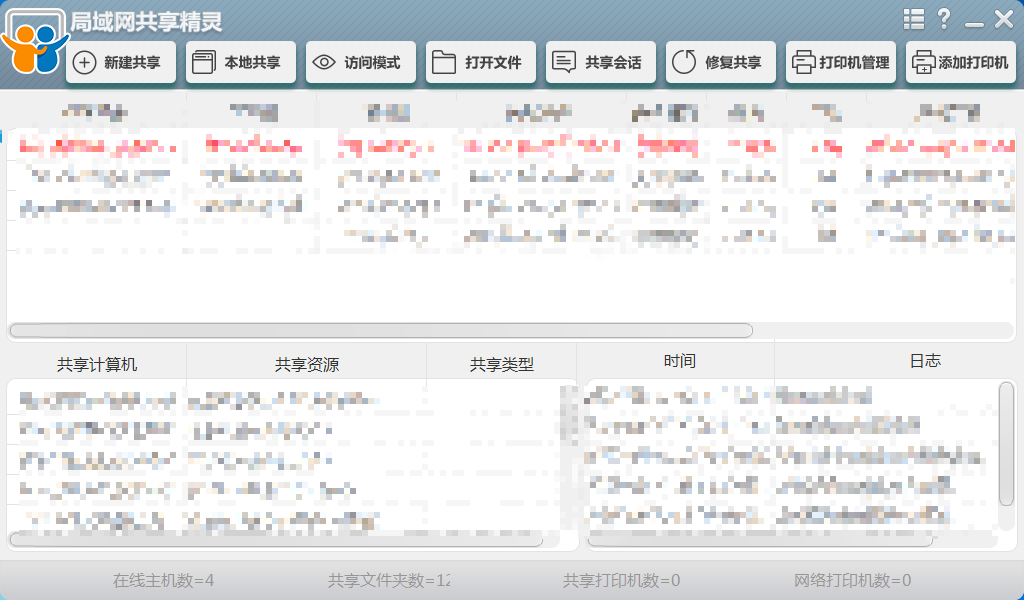1024x600 pixels.
Task: Click the shared resources list horizontal scrollbar
Action: tap(276, 540)
